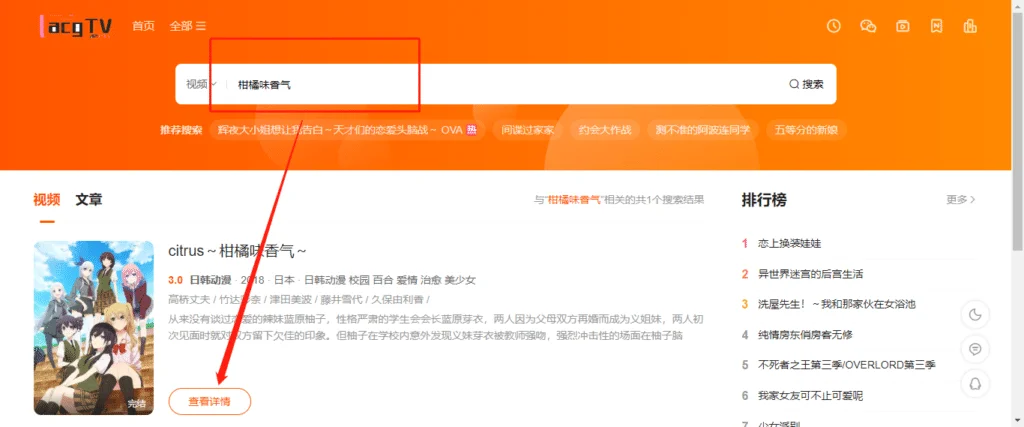Click the customer service headset button
This screenshot has width=1024, height=427.
975,384
